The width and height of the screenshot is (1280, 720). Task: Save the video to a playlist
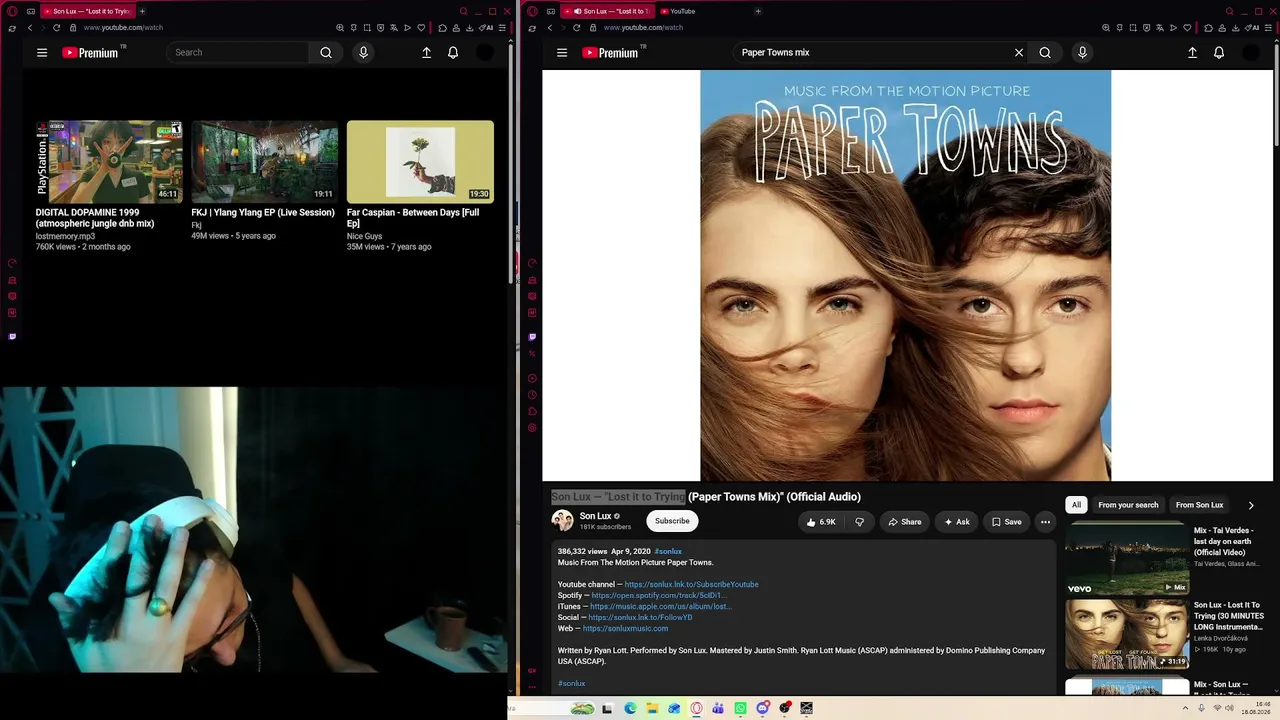tap(1007, 522)
